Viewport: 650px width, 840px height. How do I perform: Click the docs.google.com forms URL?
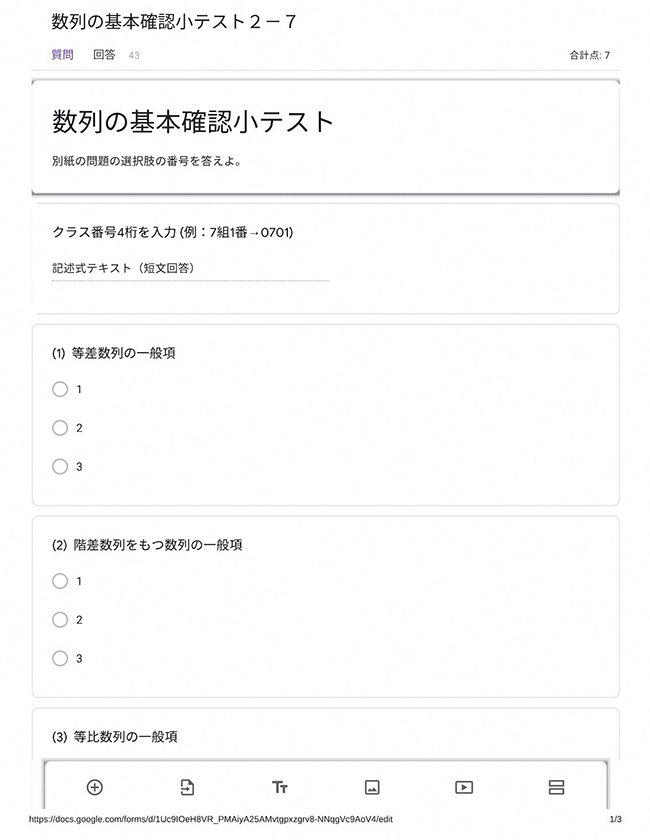tap(210, 818)
